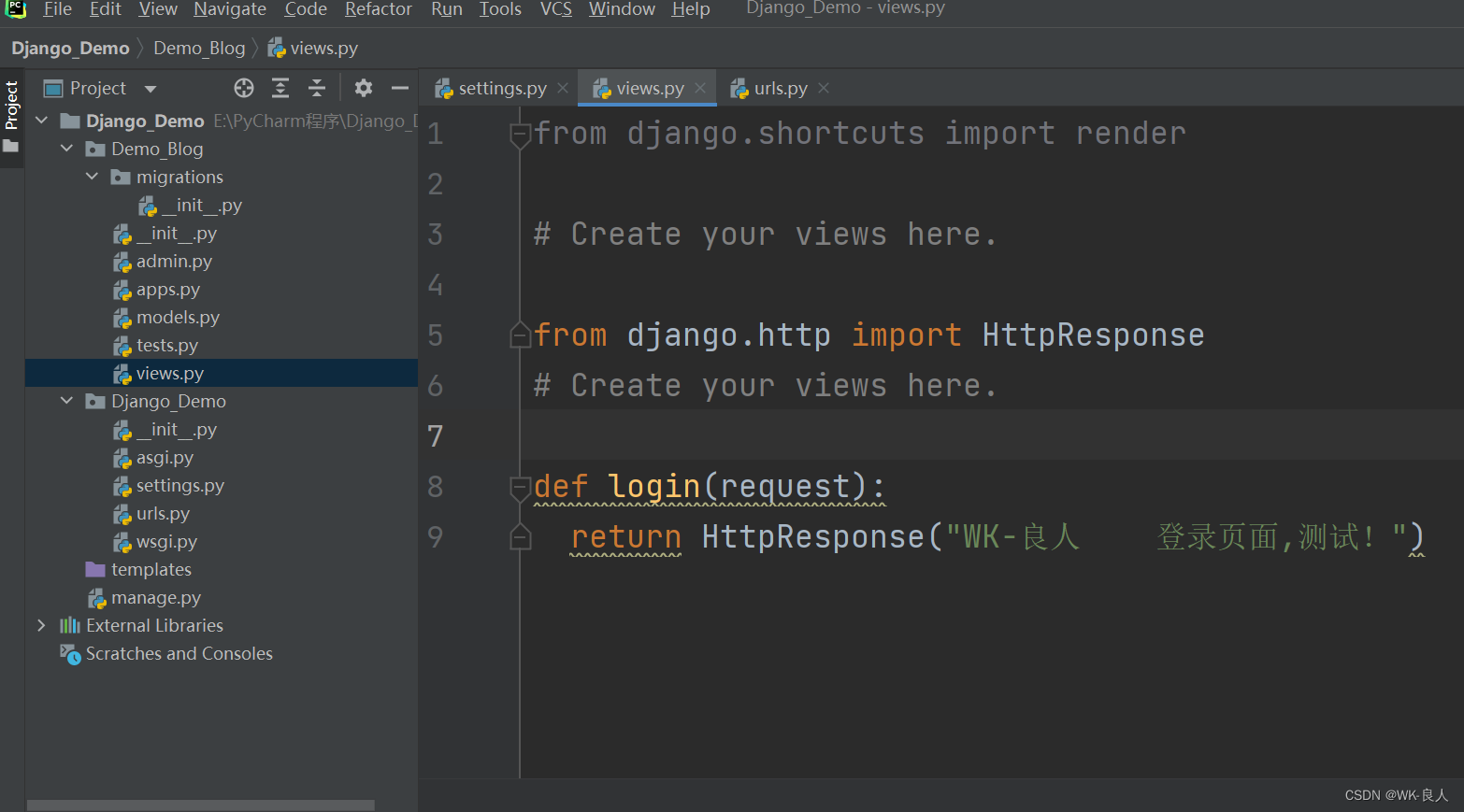1464x812 pixels.
Task: Click line number 7 in the gutter
Action: [x=436, y=435]
